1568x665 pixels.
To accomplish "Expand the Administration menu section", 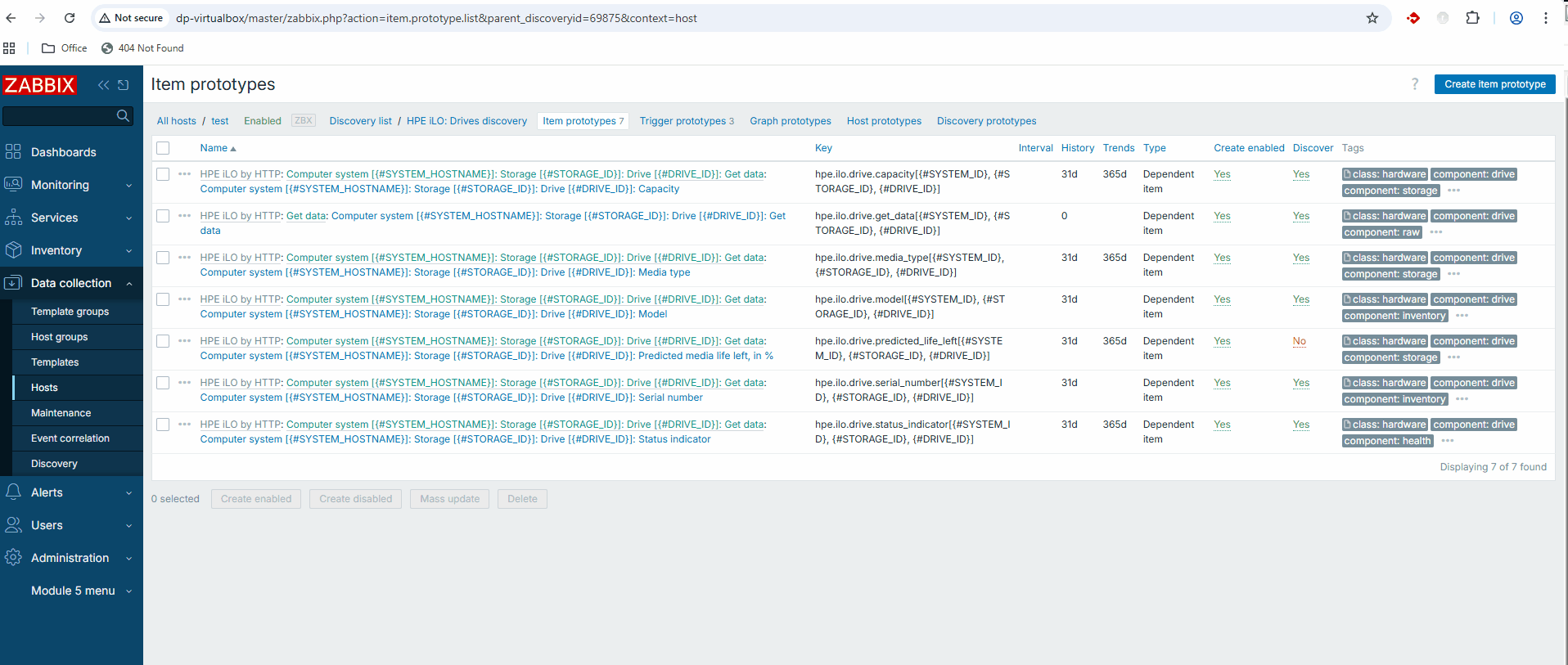I will click(71, 558).
